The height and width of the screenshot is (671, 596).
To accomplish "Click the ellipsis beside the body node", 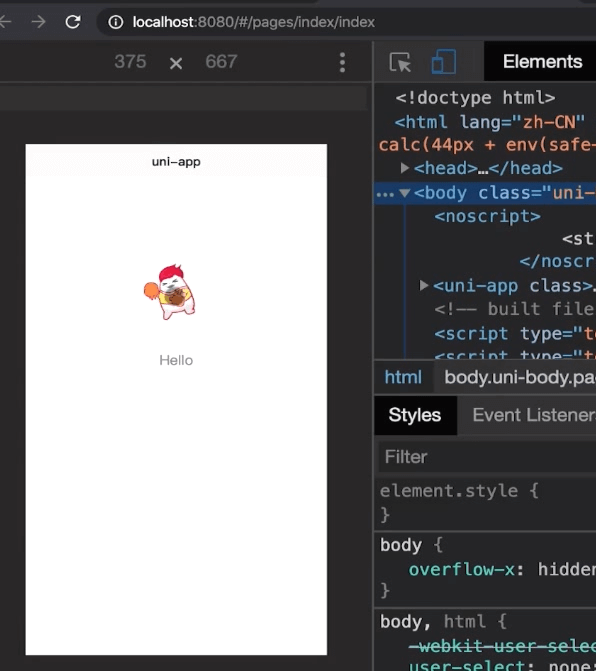I will click(385, 195).
